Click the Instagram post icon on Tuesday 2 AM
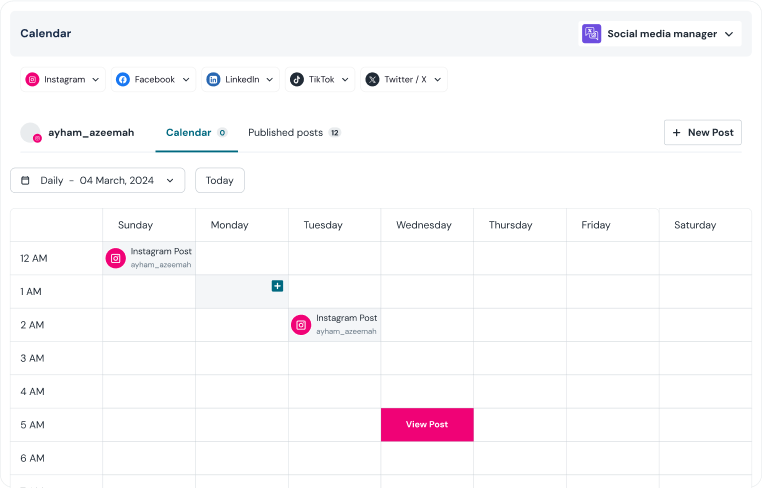 [x=301, y=325]
